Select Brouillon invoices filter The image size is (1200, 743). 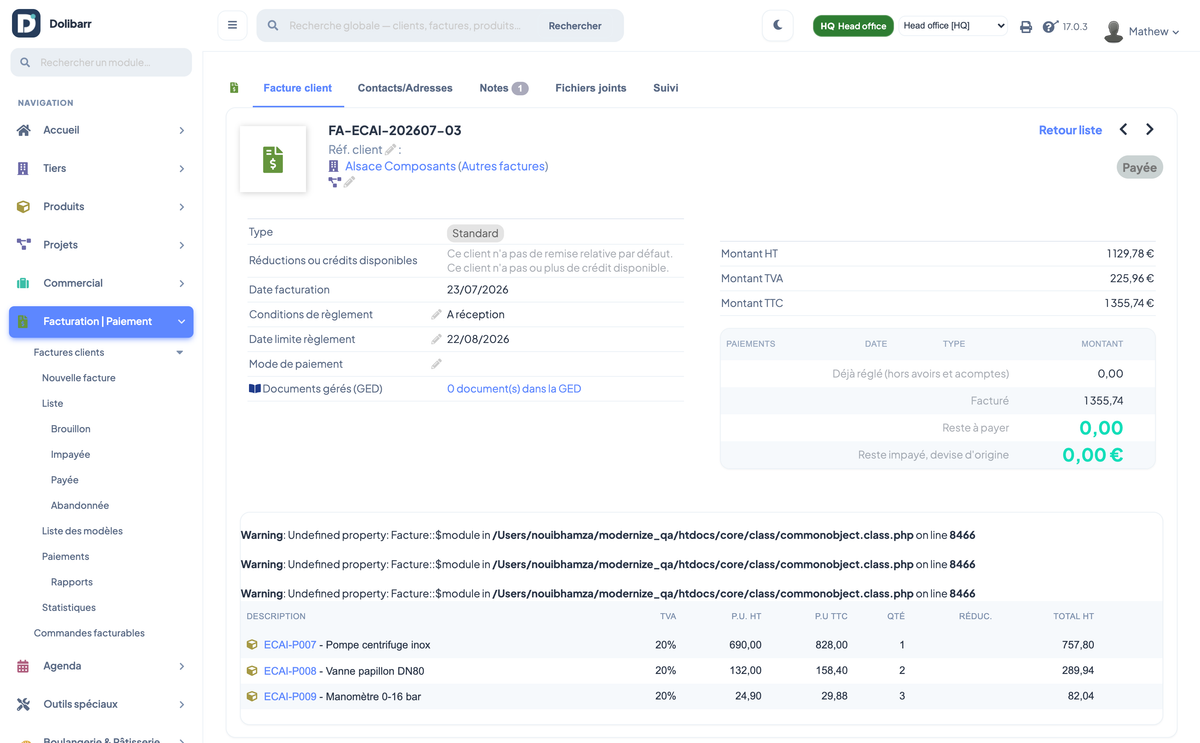point(71,429)
